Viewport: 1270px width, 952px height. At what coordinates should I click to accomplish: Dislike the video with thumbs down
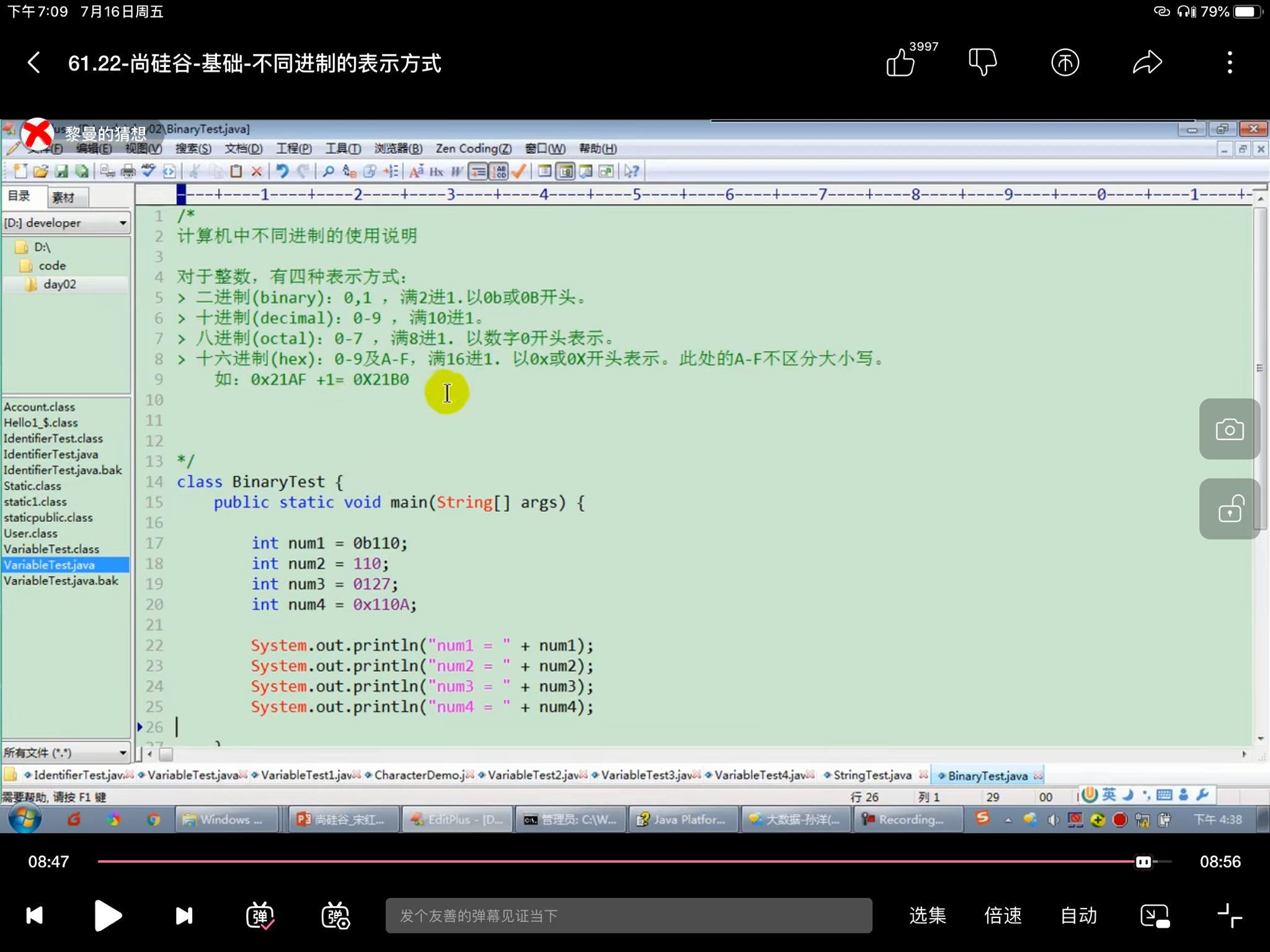point(983,63)
